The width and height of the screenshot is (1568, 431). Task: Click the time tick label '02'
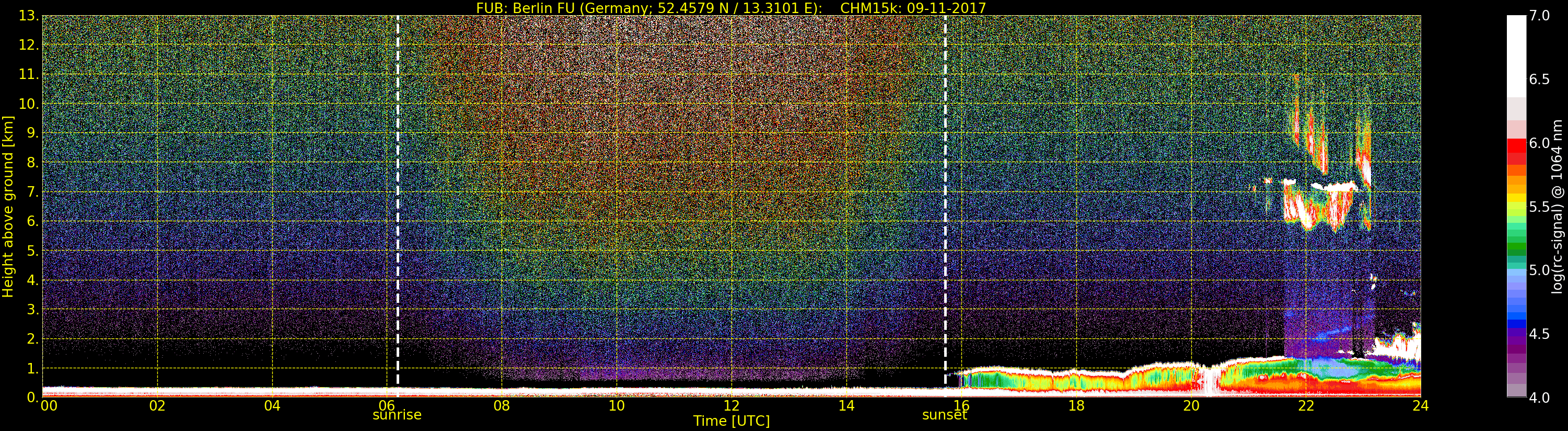(x=157, y=406)
